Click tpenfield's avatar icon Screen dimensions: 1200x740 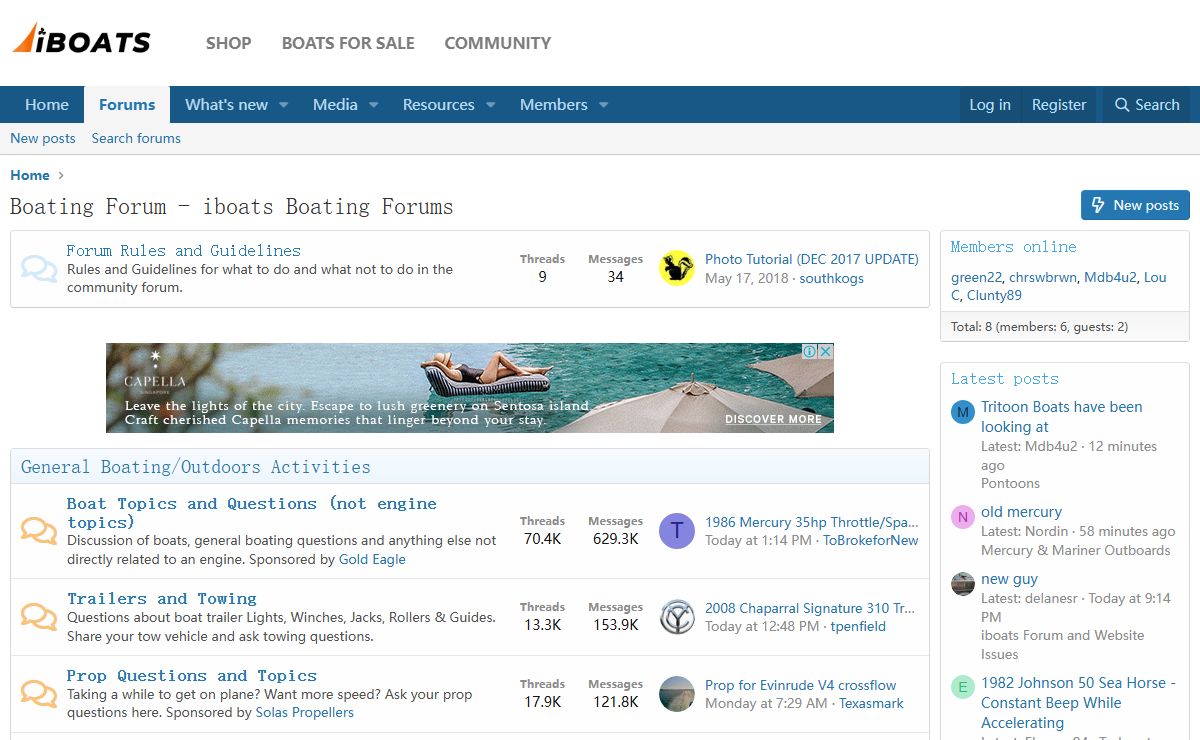click(677, 617)
